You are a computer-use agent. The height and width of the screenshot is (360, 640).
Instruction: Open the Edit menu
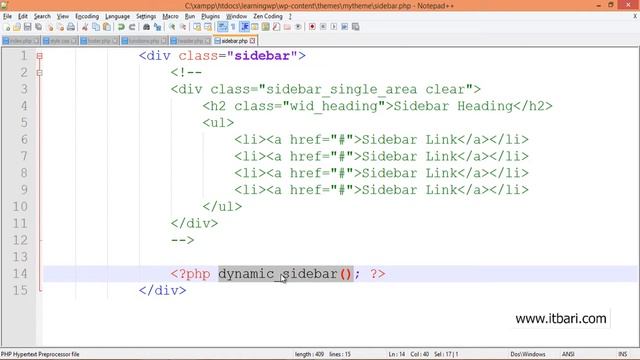click(x=23, y=16)
